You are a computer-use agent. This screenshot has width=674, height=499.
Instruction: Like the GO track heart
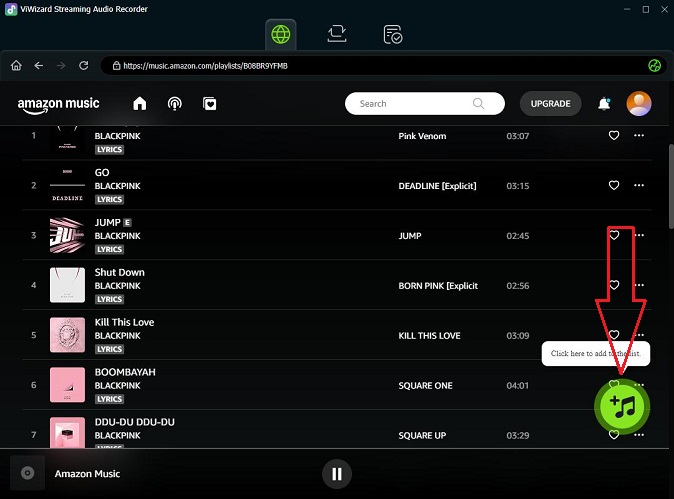[x=614, y=185]
